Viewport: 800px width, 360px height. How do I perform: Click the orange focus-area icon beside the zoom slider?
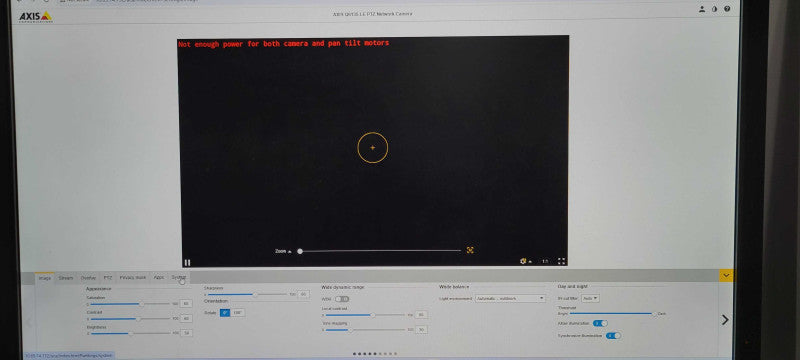coord(470,250)
